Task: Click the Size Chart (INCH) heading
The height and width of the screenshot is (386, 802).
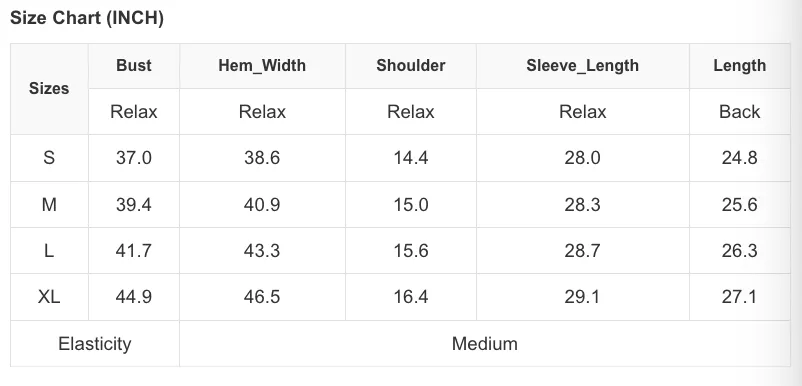Action: 87,18
